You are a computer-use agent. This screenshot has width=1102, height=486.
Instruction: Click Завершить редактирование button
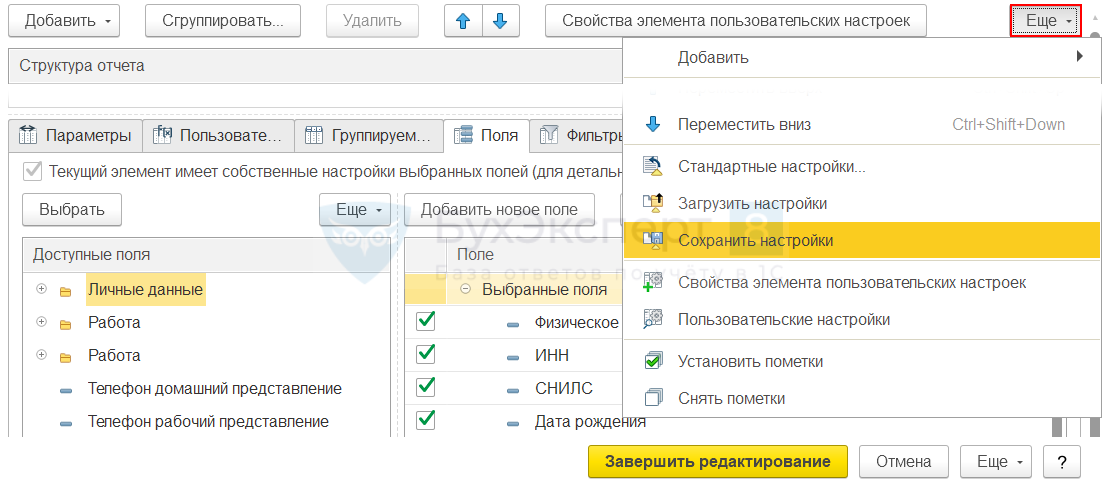click(x=718, y=461)
